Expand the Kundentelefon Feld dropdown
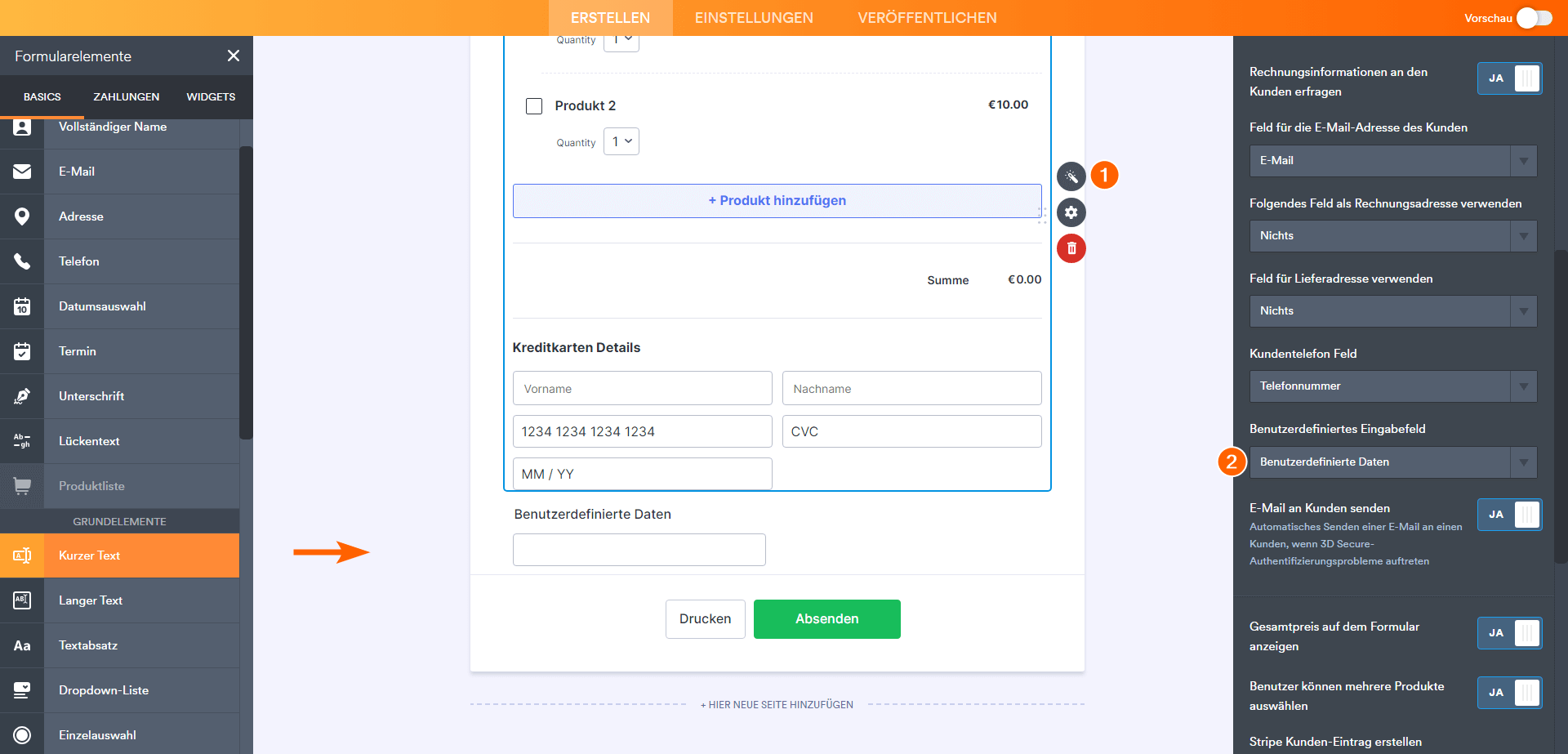The height and width of the screenshot is (754, 1568). [1392, 386]
